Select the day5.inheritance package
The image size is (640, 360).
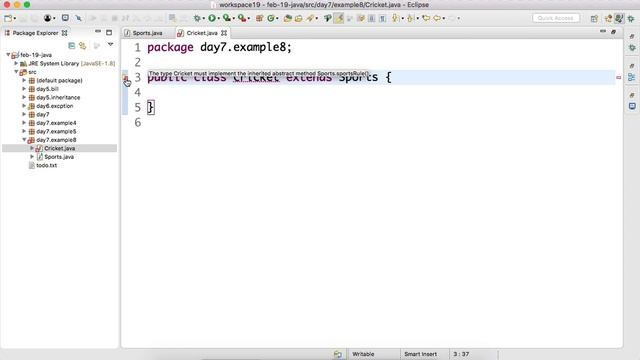pos(58,98)
